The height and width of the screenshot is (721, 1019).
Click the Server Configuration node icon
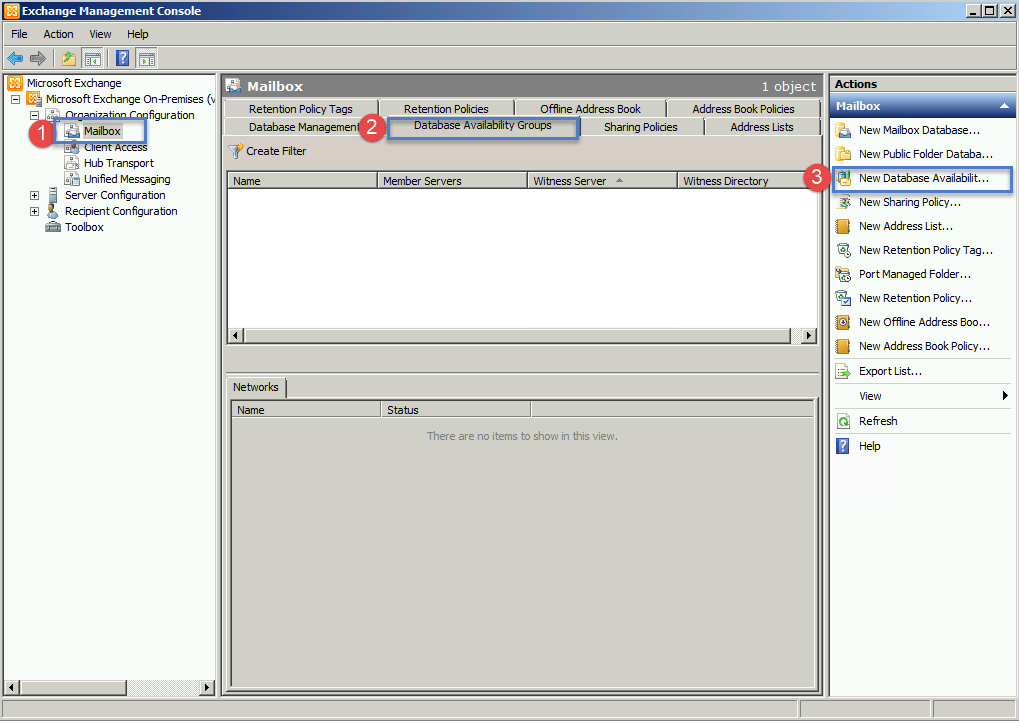pos(53,195)
